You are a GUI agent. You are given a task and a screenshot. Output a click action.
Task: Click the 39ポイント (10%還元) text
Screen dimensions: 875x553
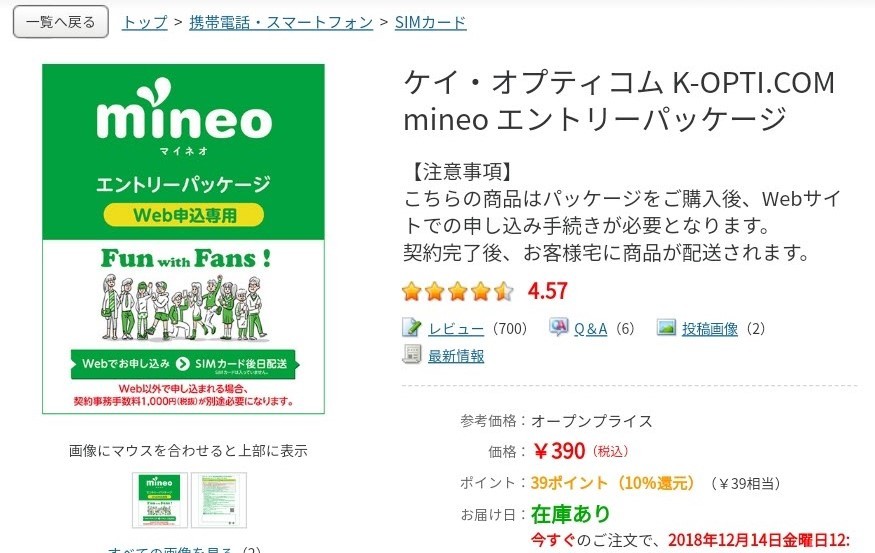pos(612,483)
